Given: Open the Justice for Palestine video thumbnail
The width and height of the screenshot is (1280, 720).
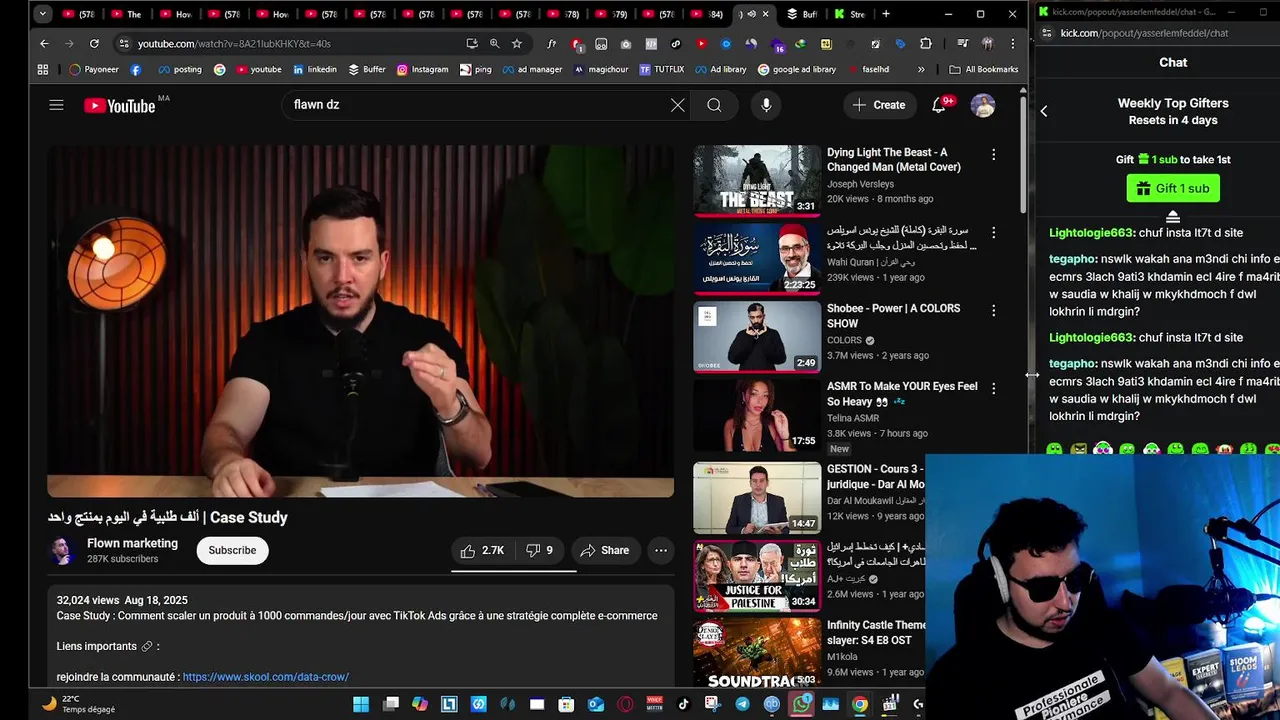Looking at the screenshot, I should 757,575.
